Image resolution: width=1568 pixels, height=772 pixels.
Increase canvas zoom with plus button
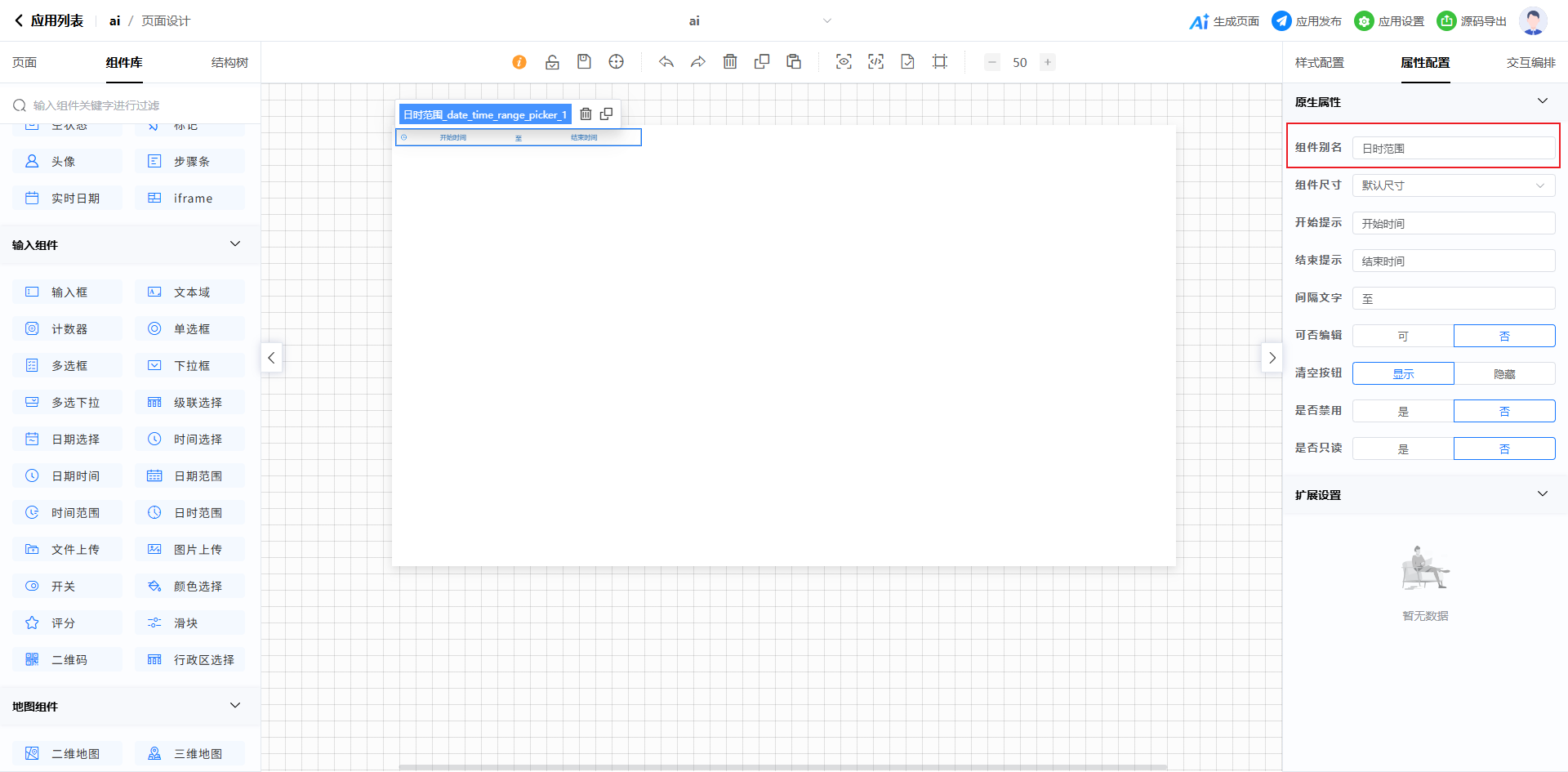[1048, 62]
